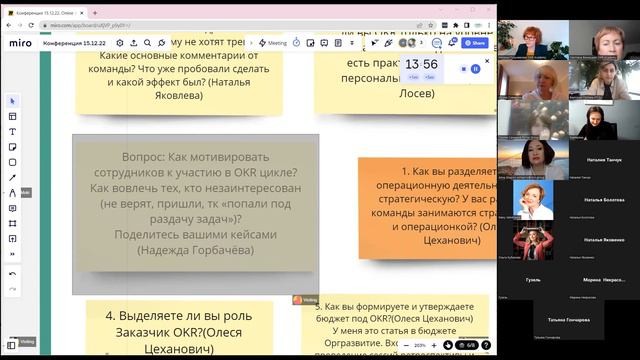This screenshot has height=360, width=640.
Task: Open the notes panel icon
Action: [338, 43]
